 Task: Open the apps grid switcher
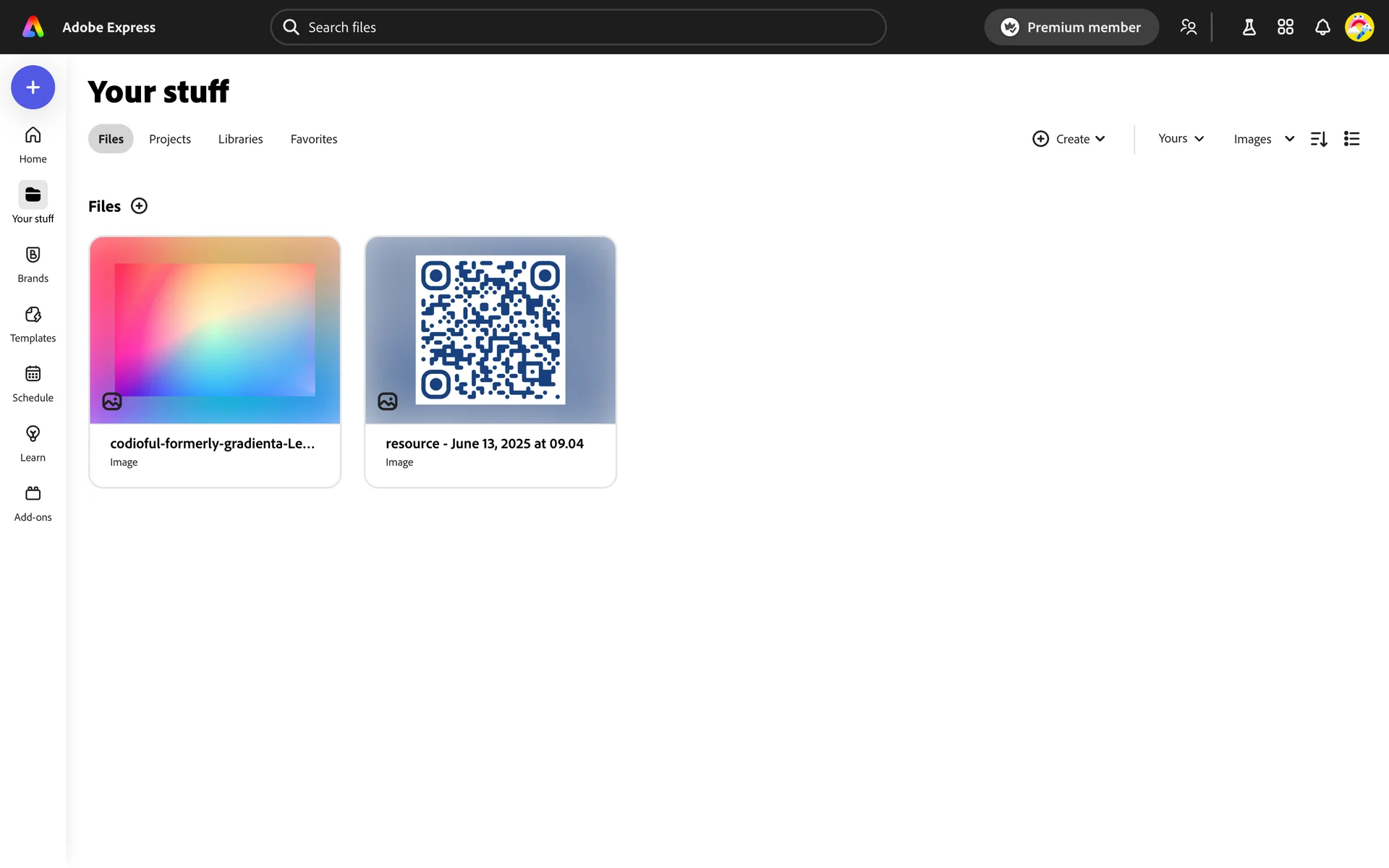tap(1285, 27)
